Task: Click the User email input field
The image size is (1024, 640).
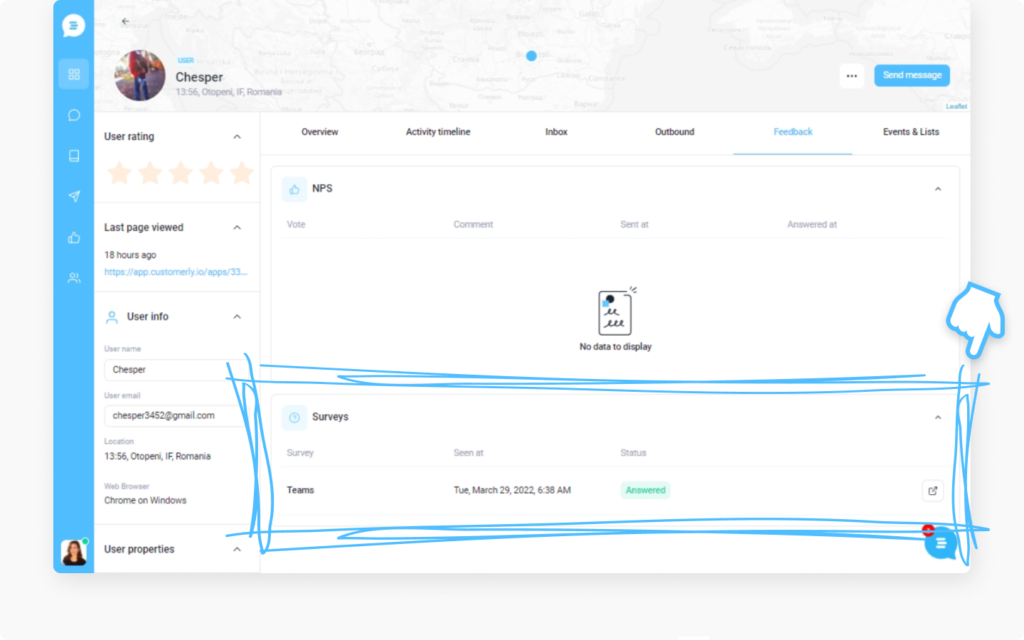Action: point(174,415)
